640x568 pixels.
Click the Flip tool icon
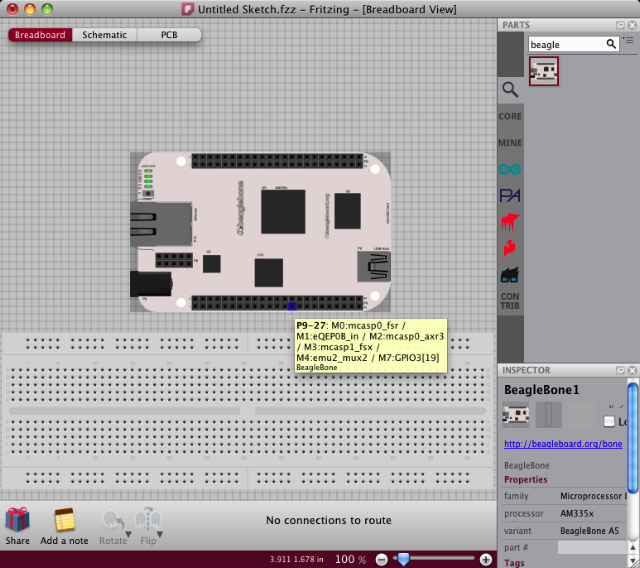[148, 520]
